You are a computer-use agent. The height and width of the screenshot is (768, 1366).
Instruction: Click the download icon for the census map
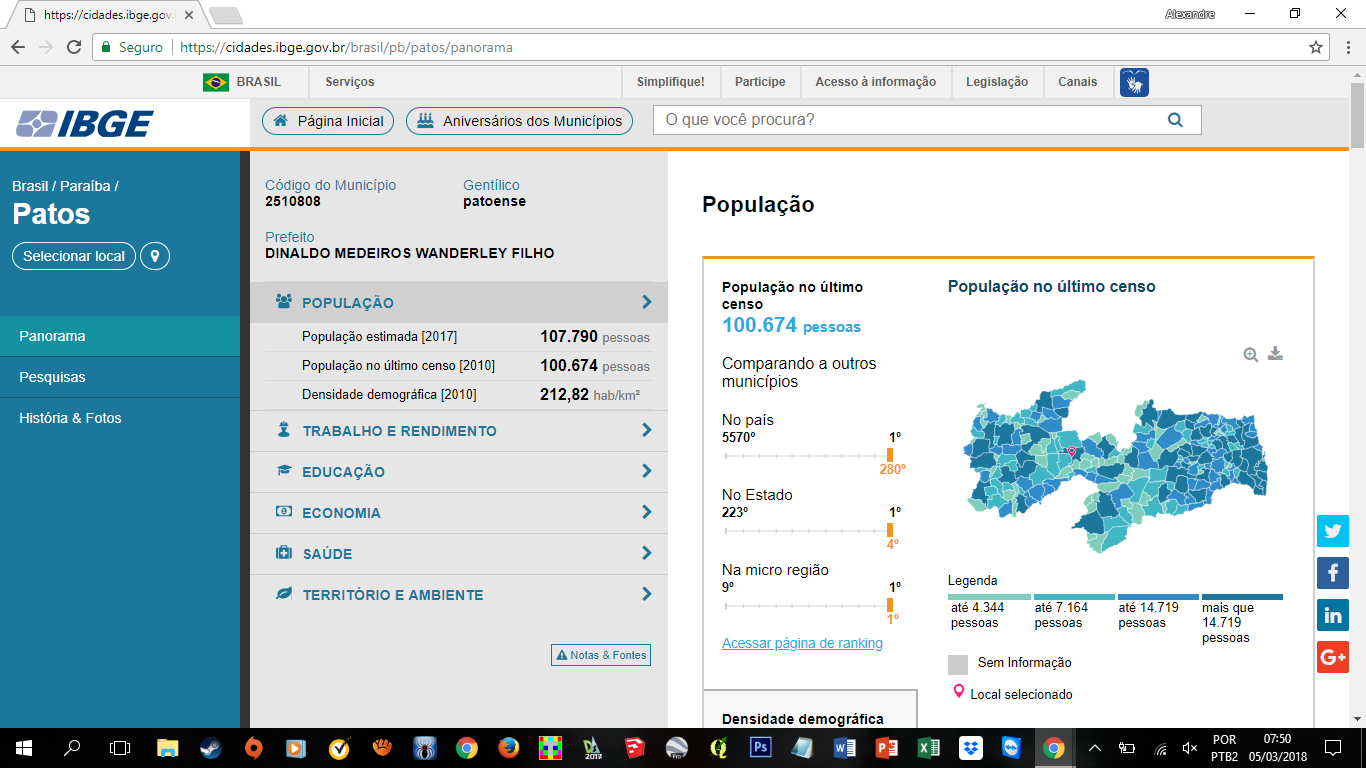(1275, 353)
